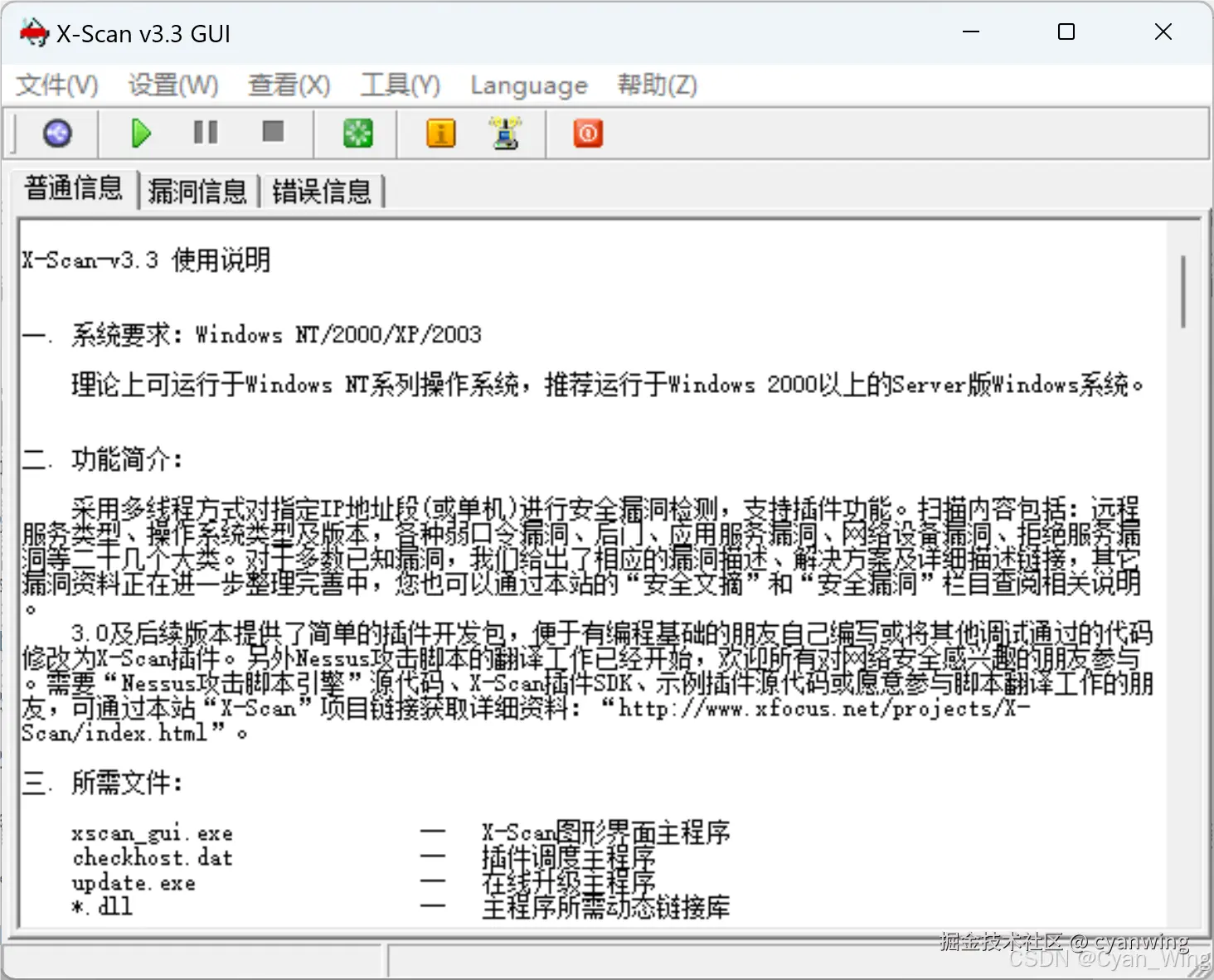Click the description '主程序所需动态链接库'
Image resolution: width=1214 pixels, height=980 pixels.
pyautogui.click(x=606, y=907)
